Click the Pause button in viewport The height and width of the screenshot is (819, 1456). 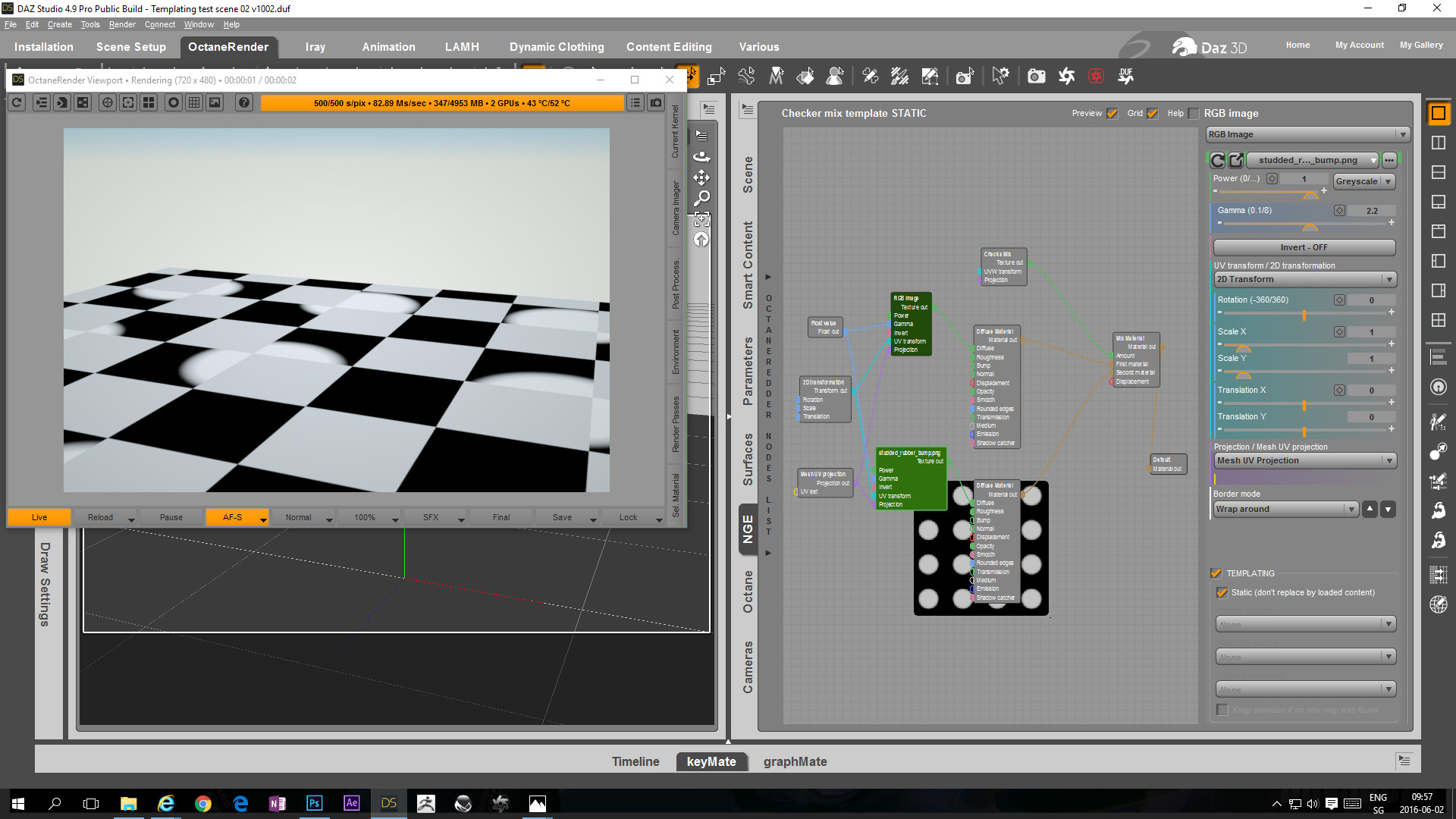point(171,517)
